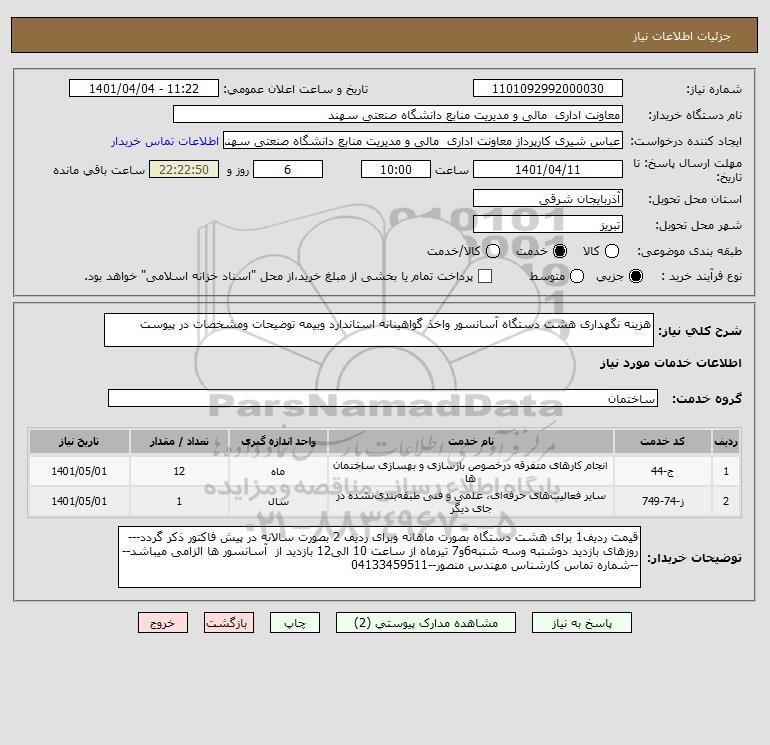Click the کد خدمت column header
The height and width of the screenshot is (745, 770).
(662, 441)
